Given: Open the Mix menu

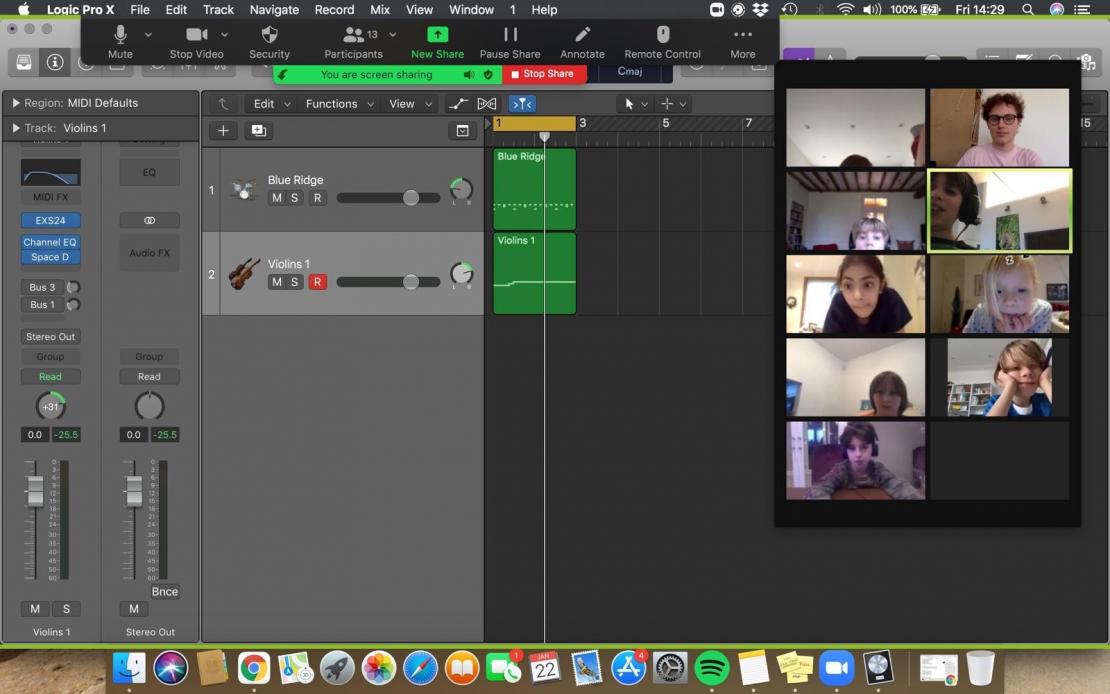Looking at the screenshot, I should (x=380, y=9).
